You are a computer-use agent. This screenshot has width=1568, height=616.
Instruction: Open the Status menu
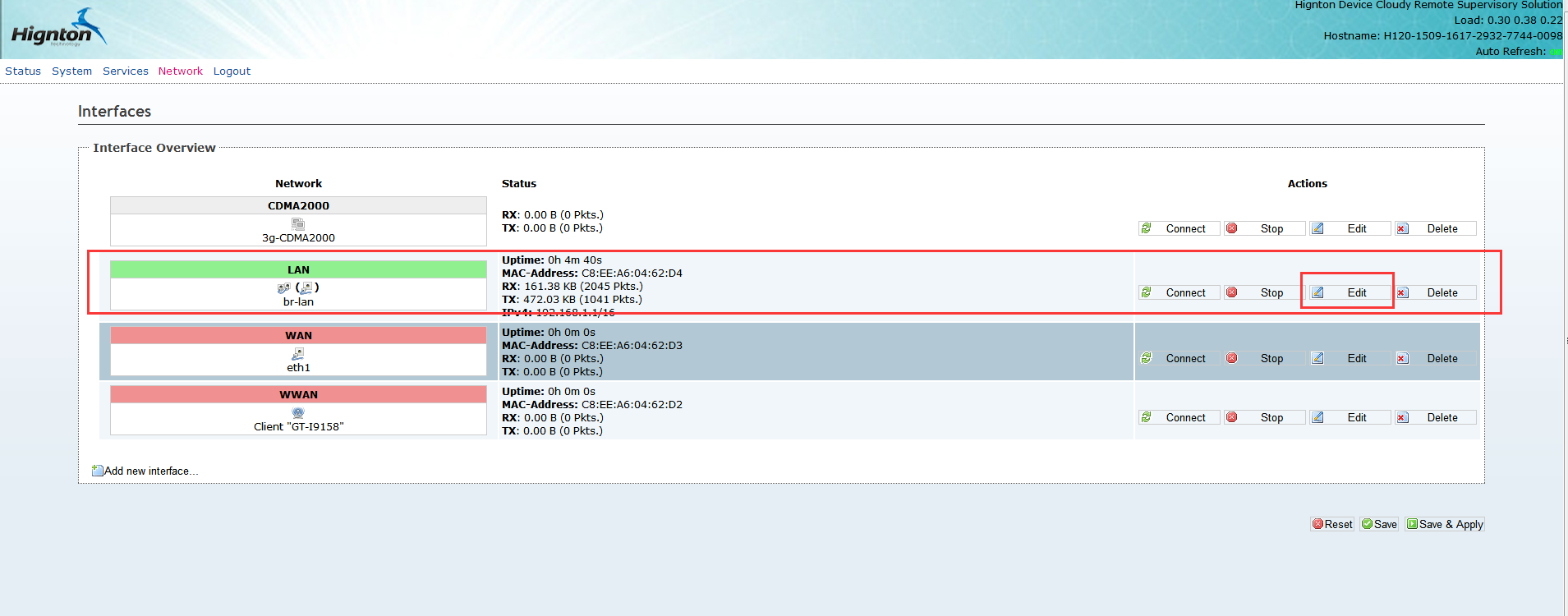point(23,71)
